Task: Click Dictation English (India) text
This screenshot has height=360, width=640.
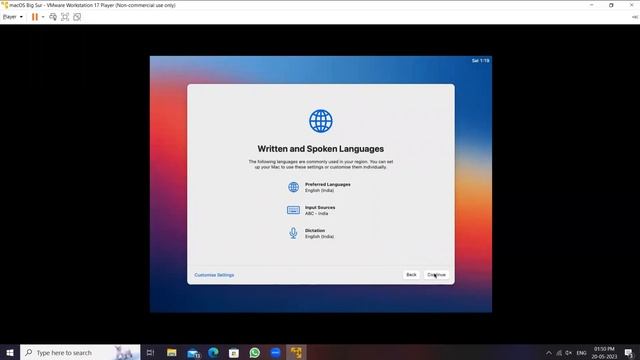Action: click(319, 233)
